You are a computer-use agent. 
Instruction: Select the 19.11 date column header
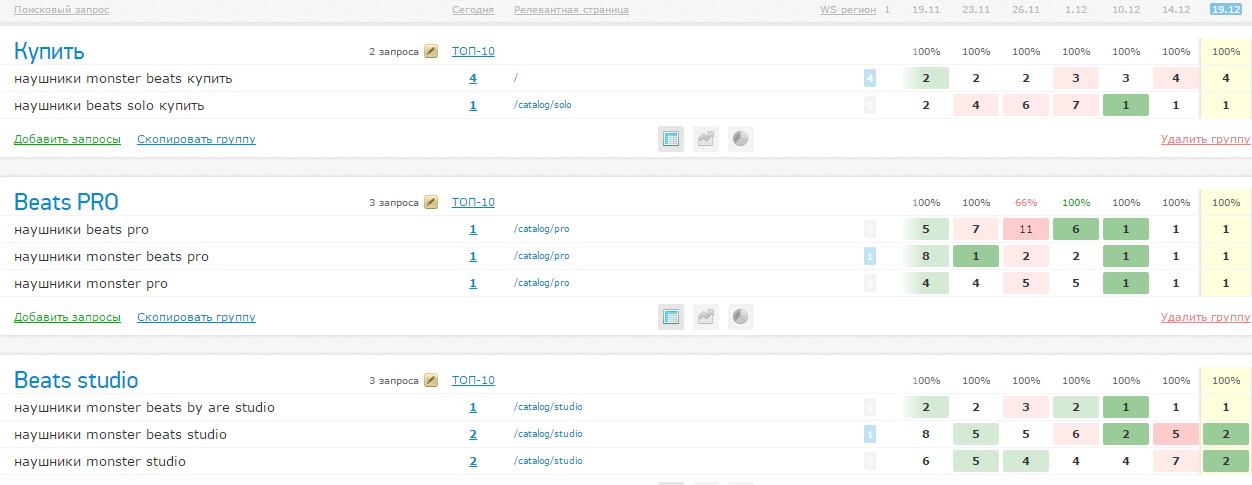[x=926, y=10]
